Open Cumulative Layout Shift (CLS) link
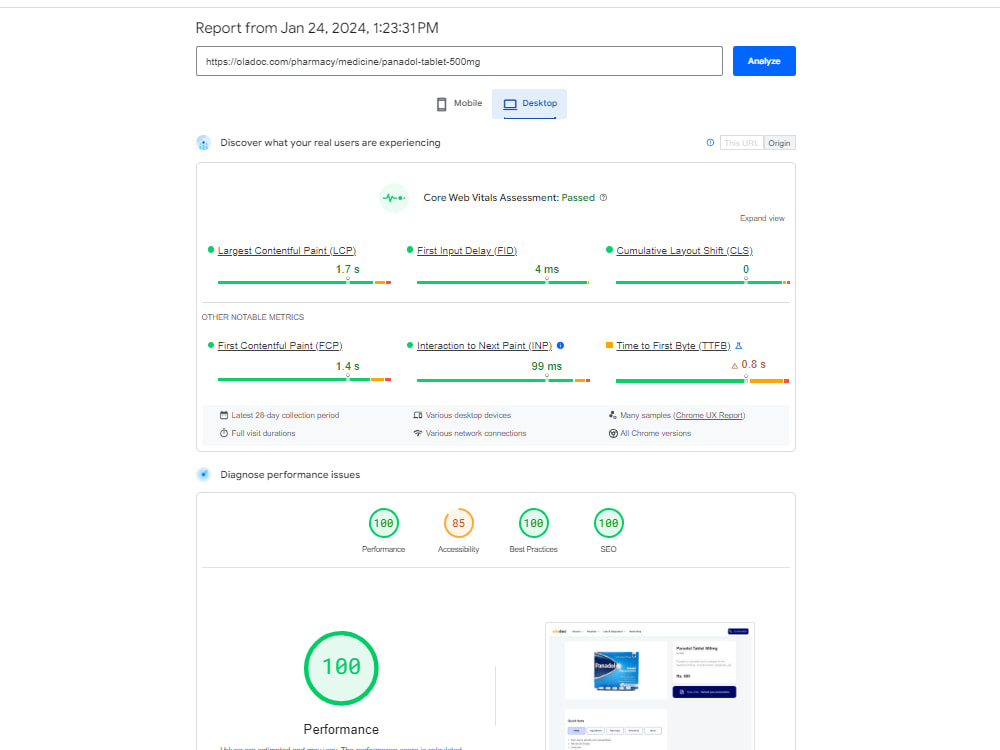Image resolution: width=1000 pixels, height=750 pixels. [x=684, y=251]
